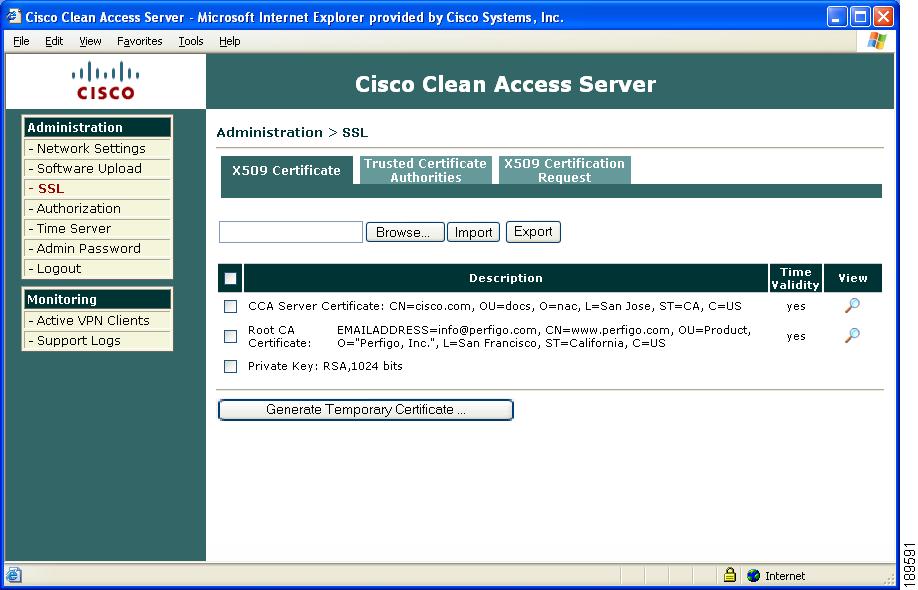Open the Favorites menu

click(139, 41)
